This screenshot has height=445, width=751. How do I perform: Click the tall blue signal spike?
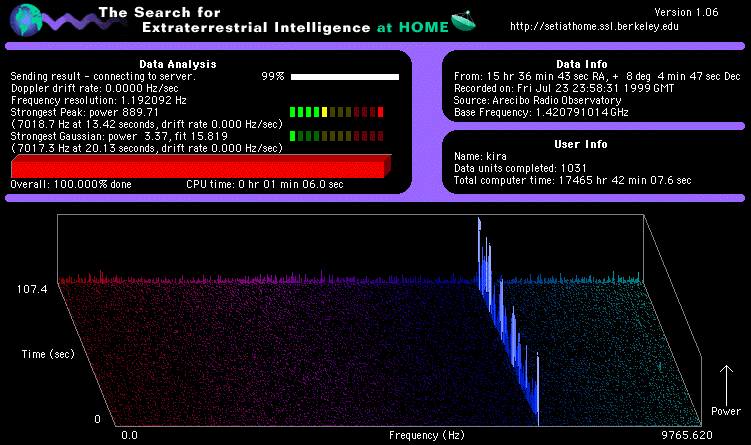pos(509,323)
